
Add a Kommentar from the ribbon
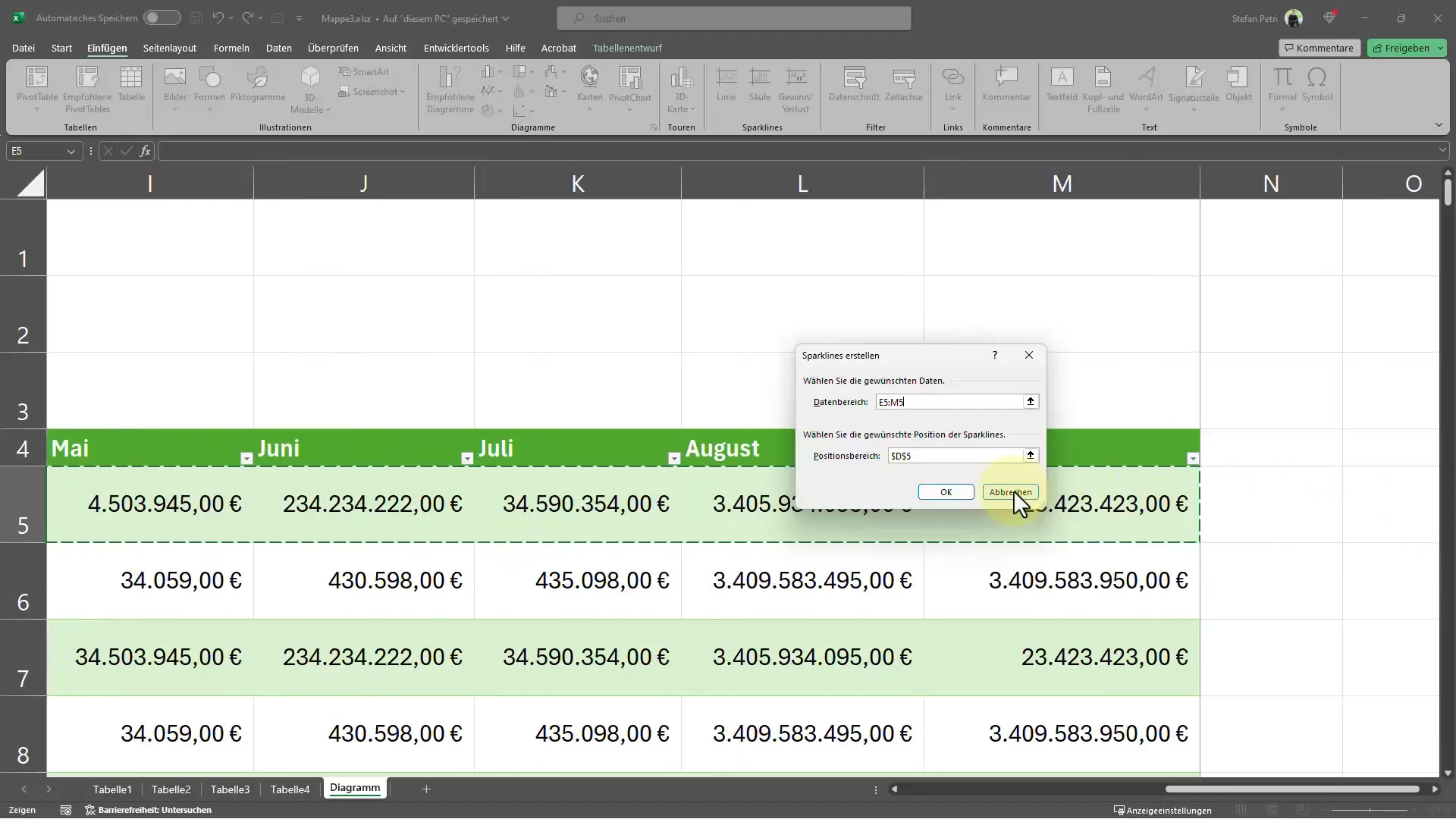(1006, 84)
